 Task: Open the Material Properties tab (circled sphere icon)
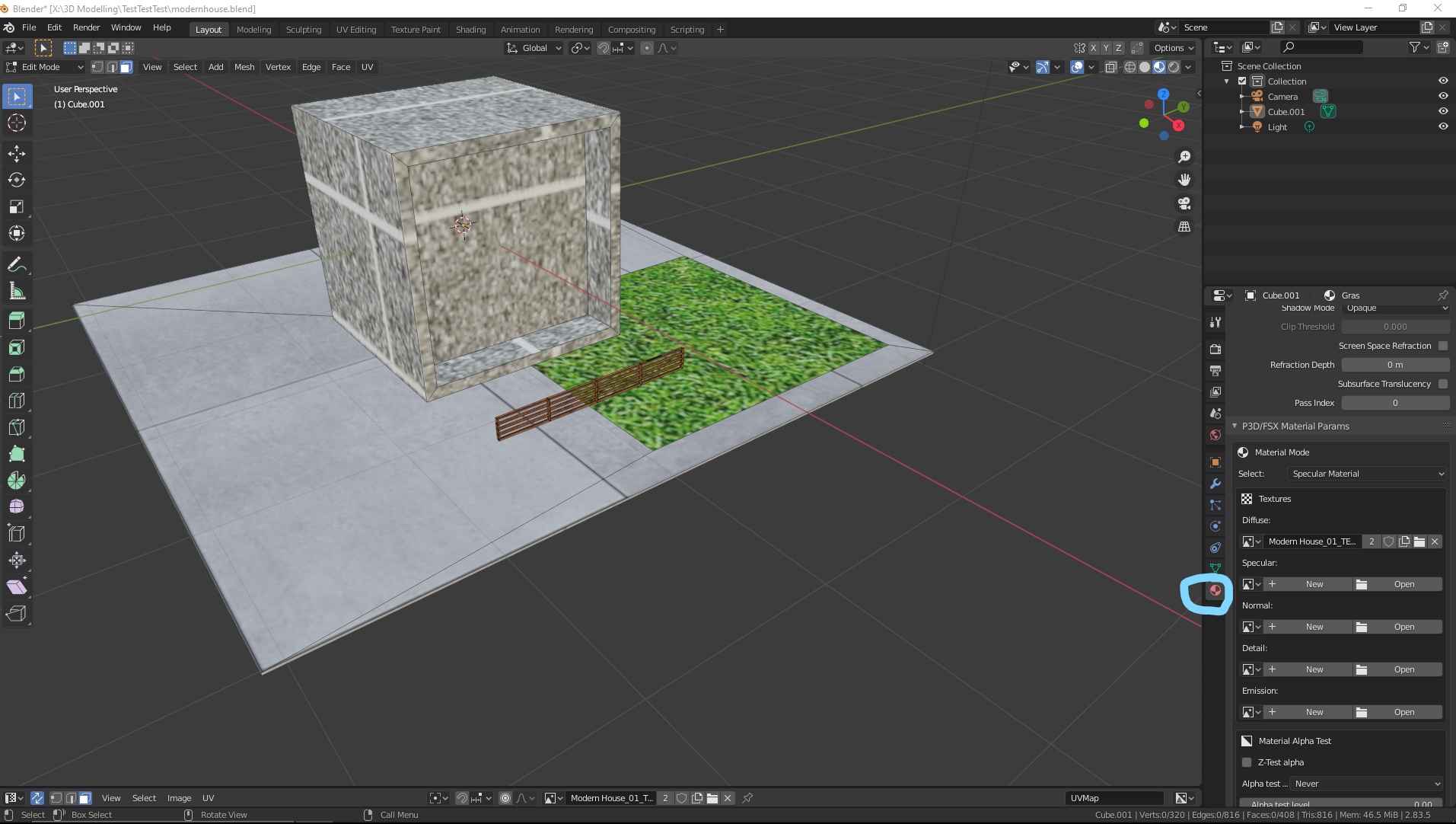click(x=1215, y=590)
